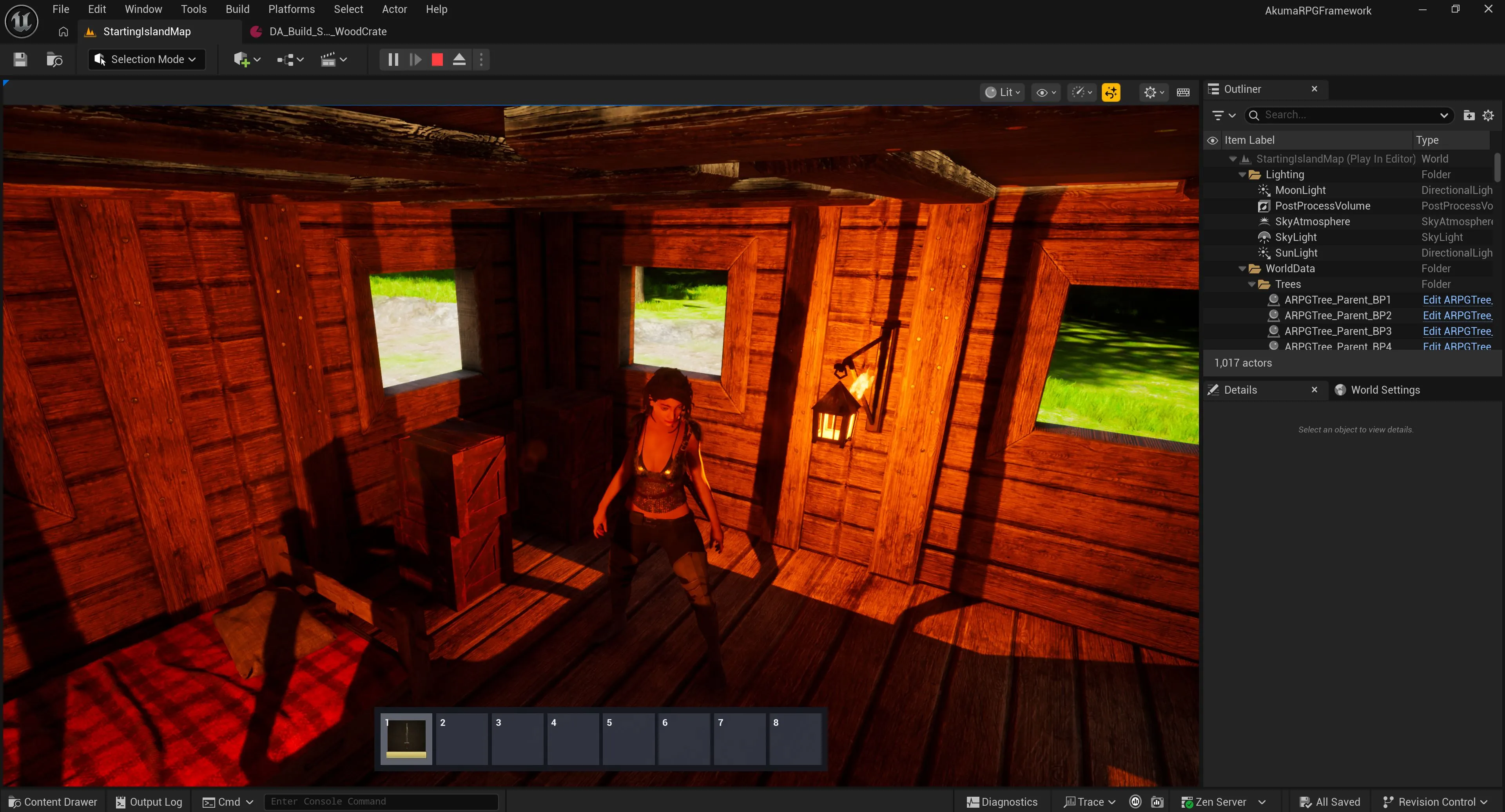
Task: Close the Outliner tab
Action: point(1314,89)
